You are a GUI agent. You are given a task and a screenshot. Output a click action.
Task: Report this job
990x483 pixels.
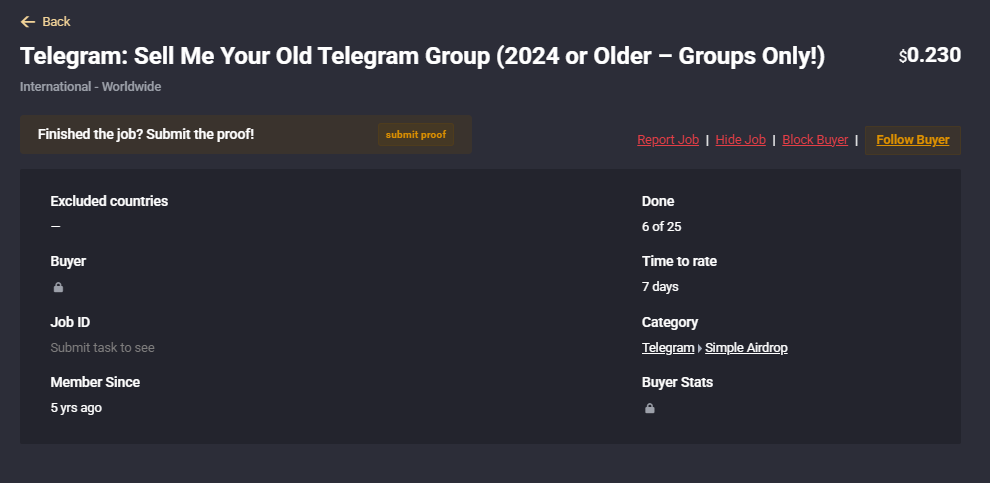(668, 140)
